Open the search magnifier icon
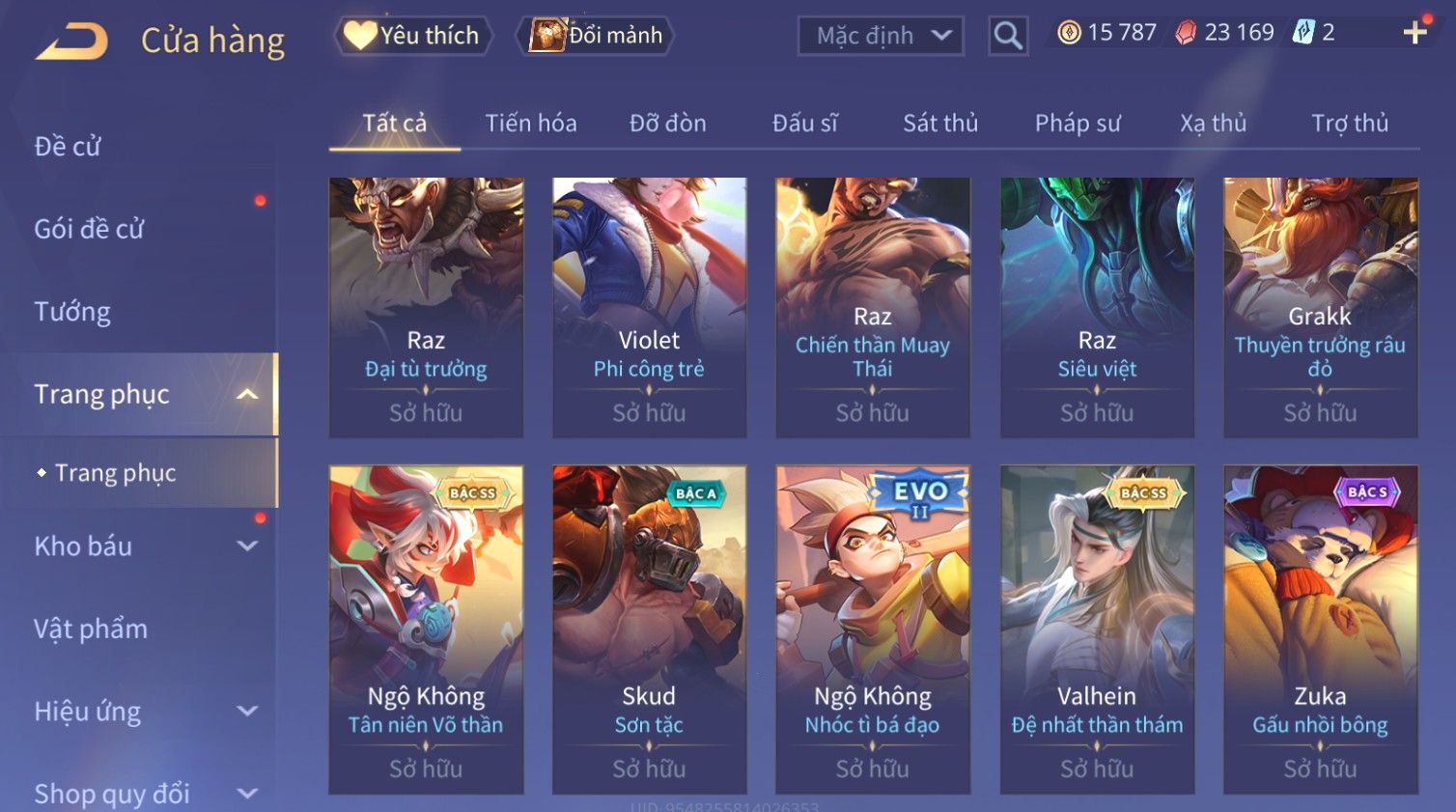The image size is (1456, 812). point(1007,36)
